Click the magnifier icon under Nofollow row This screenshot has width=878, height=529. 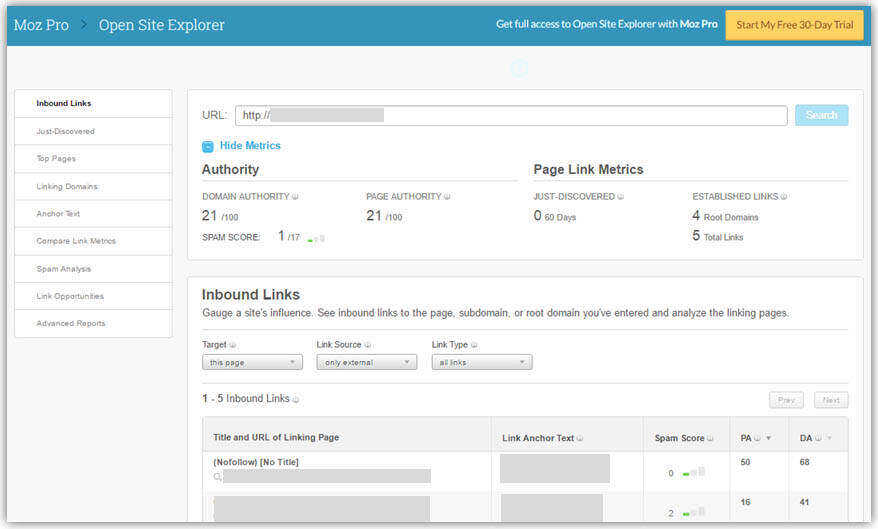[217, 477]
